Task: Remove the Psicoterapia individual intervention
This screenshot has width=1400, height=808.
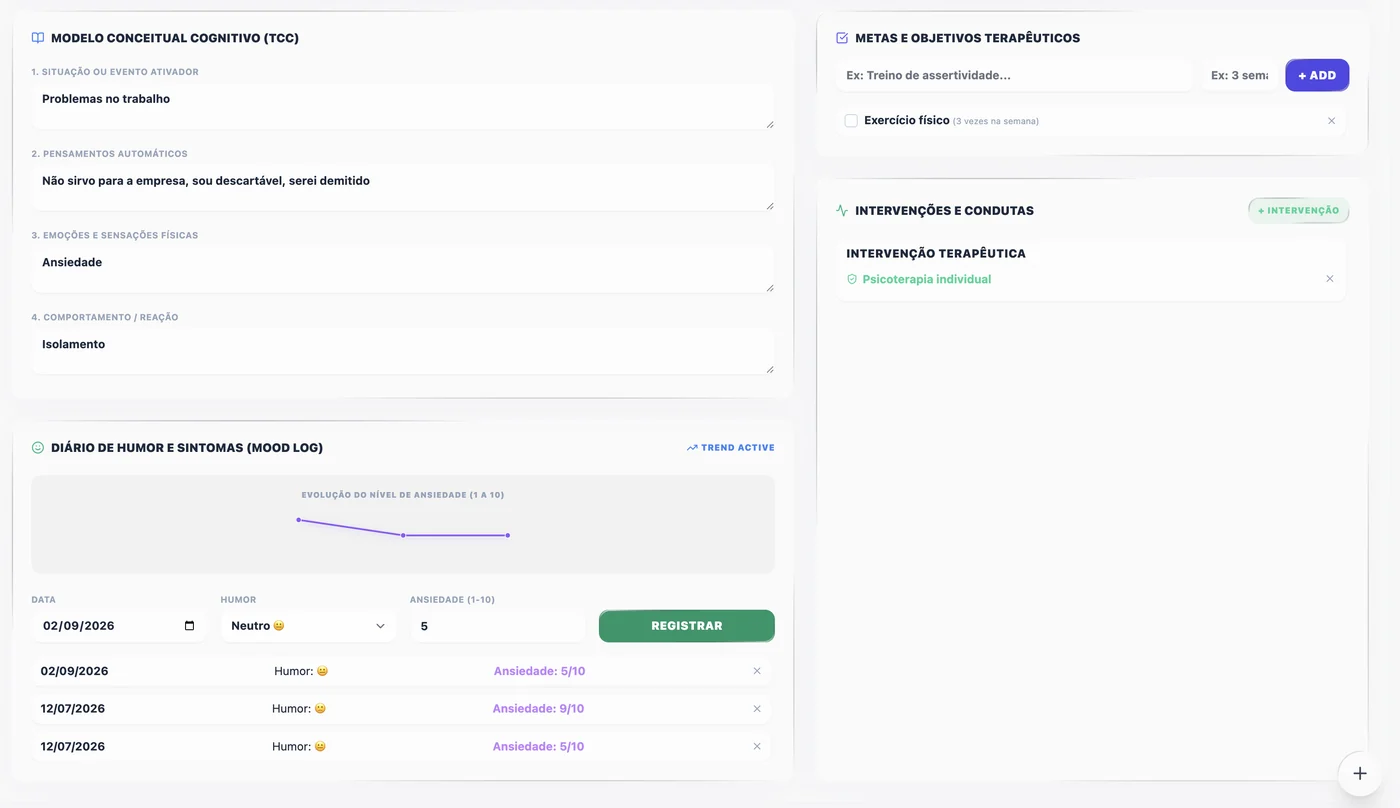Action: (1330, 279)
